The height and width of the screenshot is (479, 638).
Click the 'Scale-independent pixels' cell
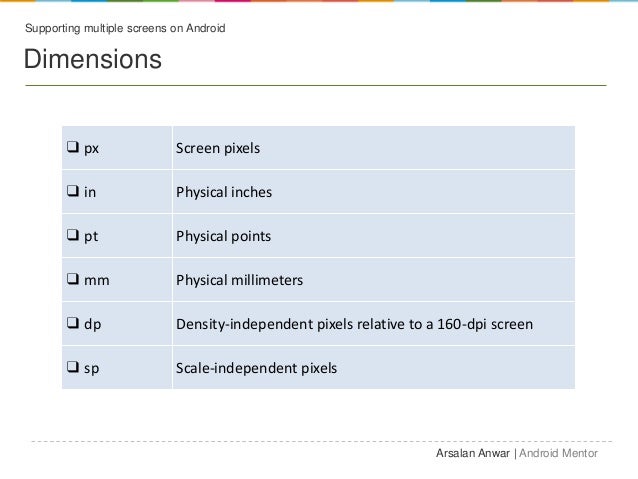[256, 369]
